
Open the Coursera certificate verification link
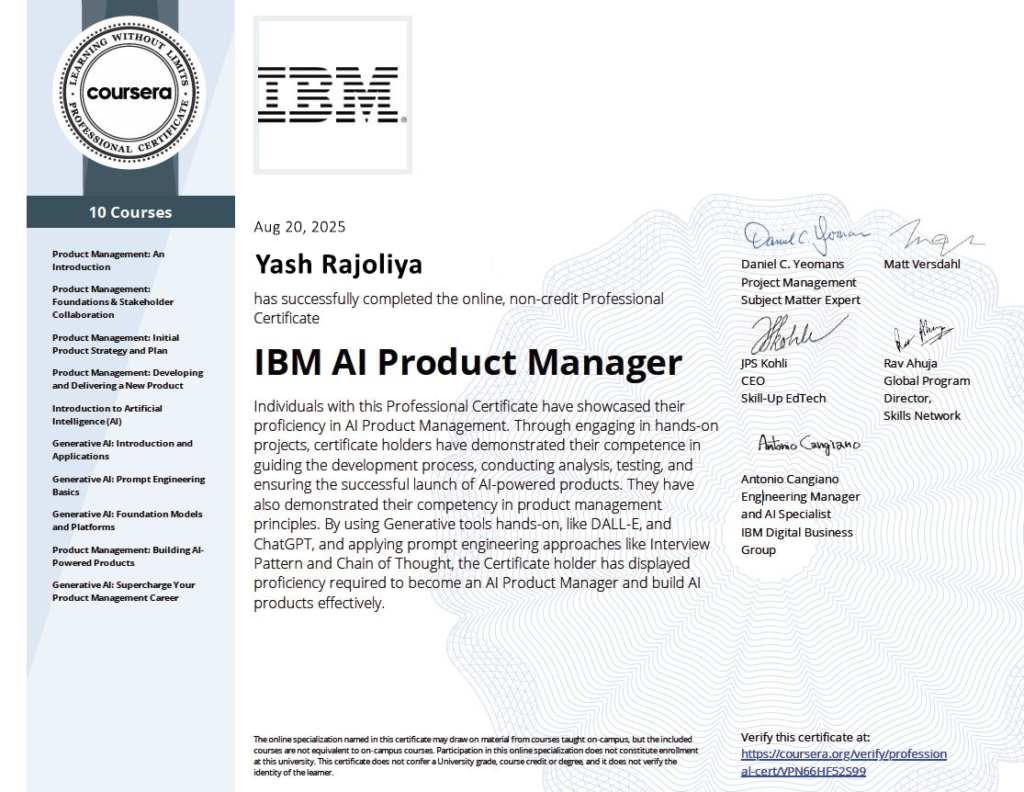(843, 762)
